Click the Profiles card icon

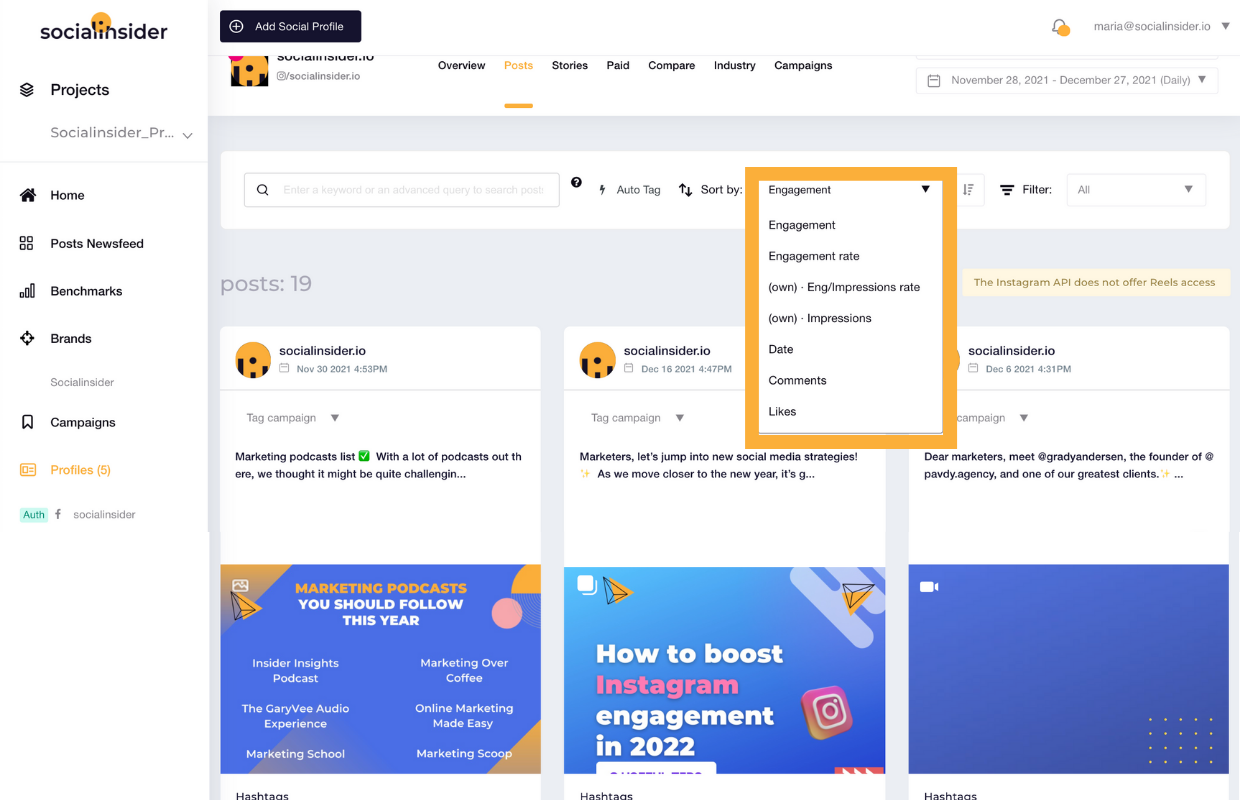(x=28, y=470)
